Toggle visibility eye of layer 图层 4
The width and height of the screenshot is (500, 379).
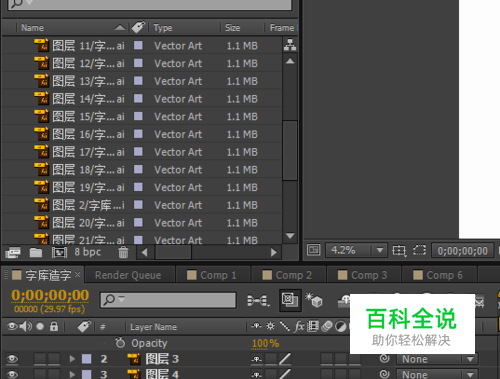[12, 374]
